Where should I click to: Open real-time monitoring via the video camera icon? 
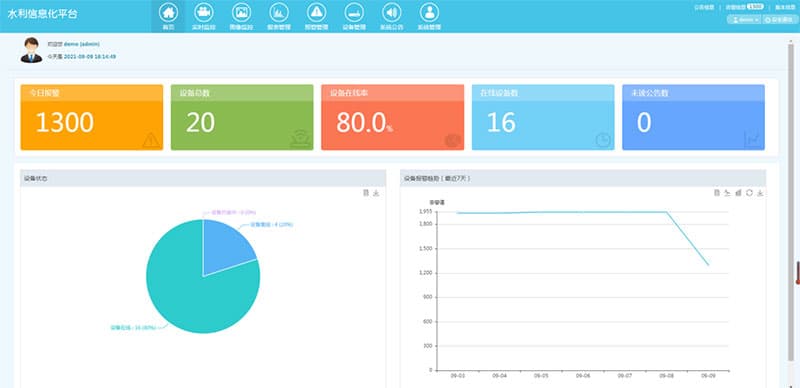pos(204,12)
